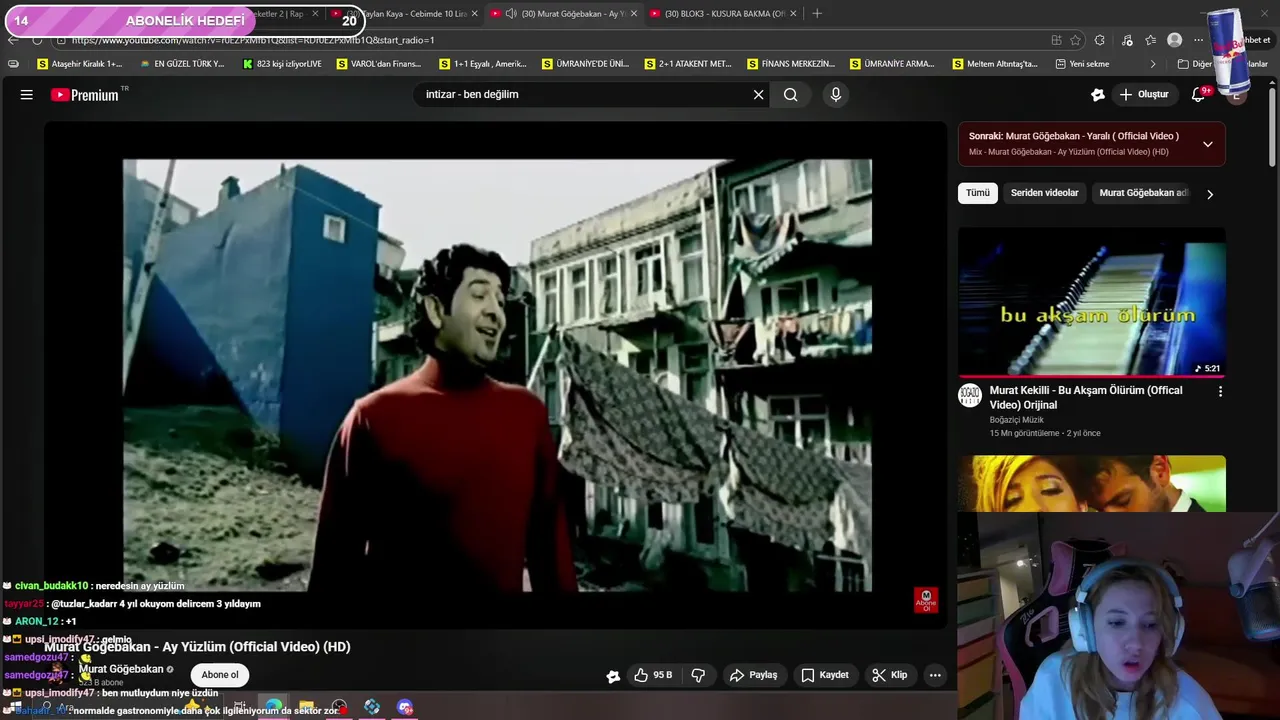This screenshot has height=720, width=1280.
Task: Click the extension icon left of like button
Action: pos(613,676)
